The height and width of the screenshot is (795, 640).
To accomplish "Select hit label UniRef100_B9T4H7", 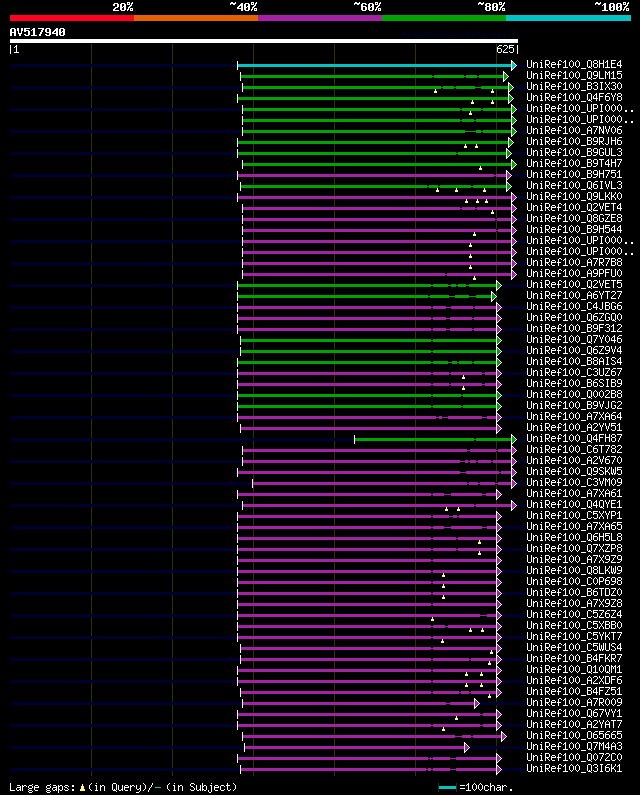I will [x=574, y=163].
